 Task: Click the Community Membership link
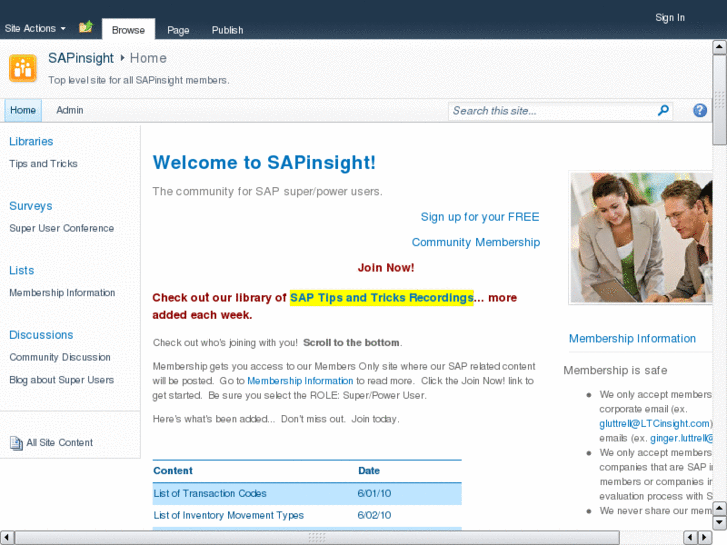476,243
